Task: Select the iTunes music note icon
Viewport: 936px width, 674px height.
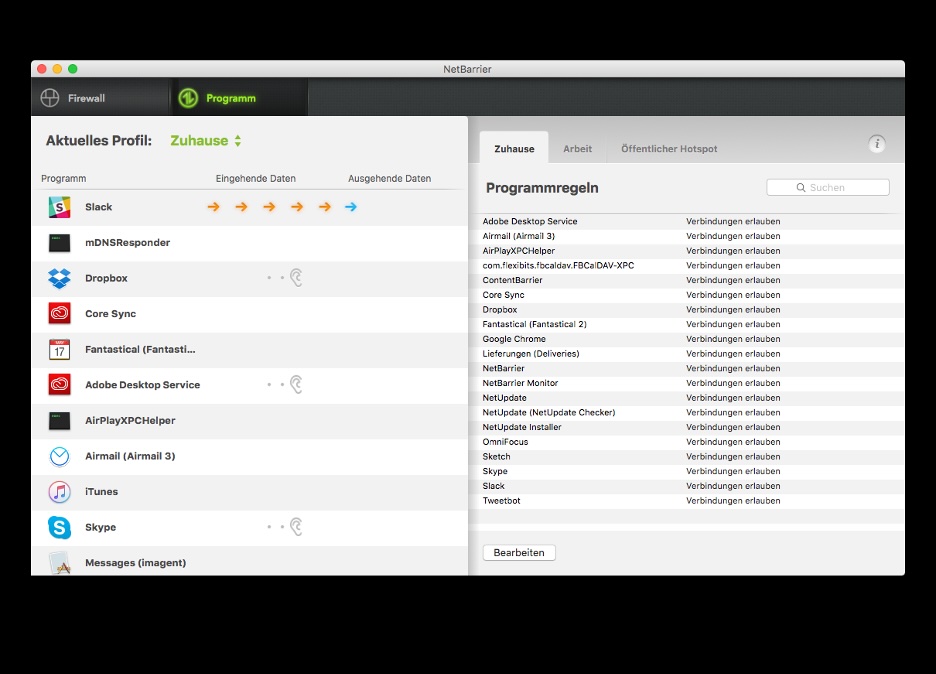Action: click(x=60, y=492)
